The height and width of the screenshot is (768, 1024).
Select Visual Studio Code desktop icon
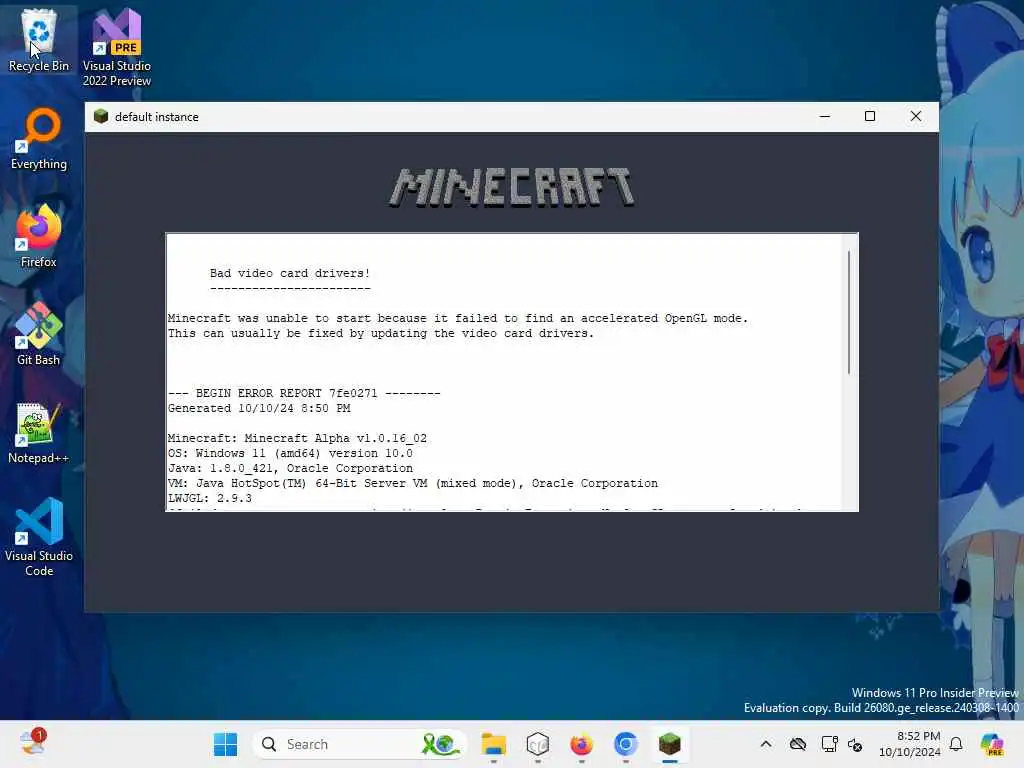(x=39, y=537)
